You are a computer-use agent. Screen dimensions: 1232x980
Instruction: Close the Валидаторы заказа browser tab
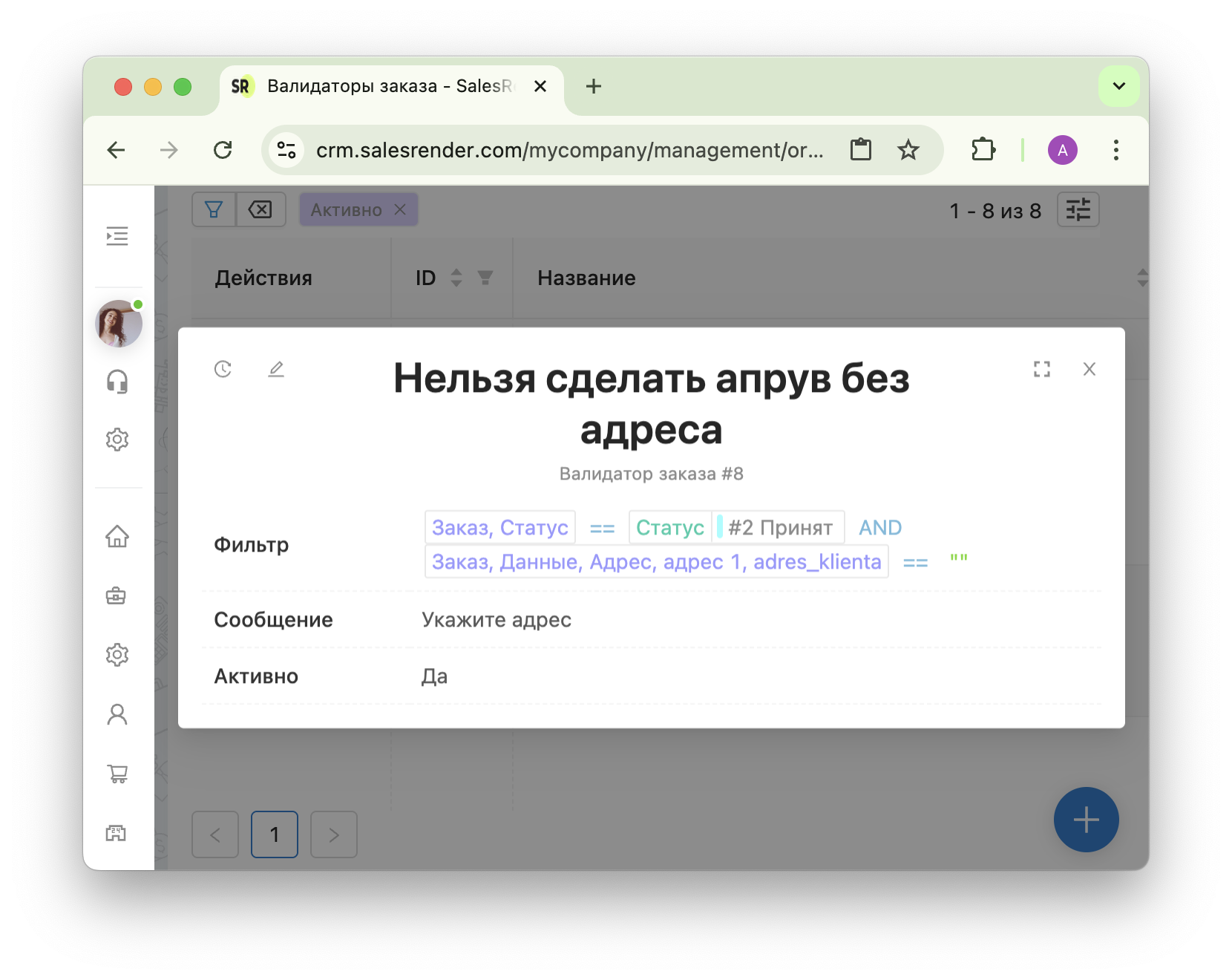point(540,86)
